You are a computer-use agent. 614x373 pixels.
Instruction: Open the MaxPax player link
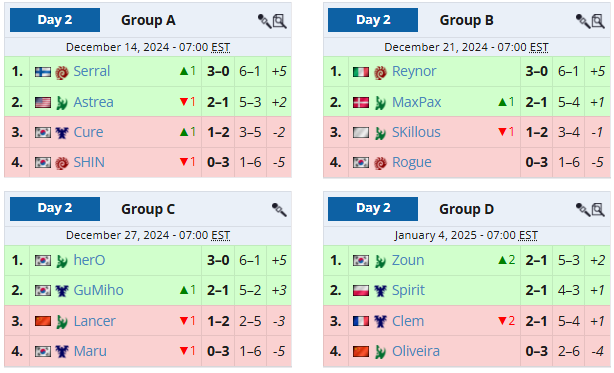[417, 102]
